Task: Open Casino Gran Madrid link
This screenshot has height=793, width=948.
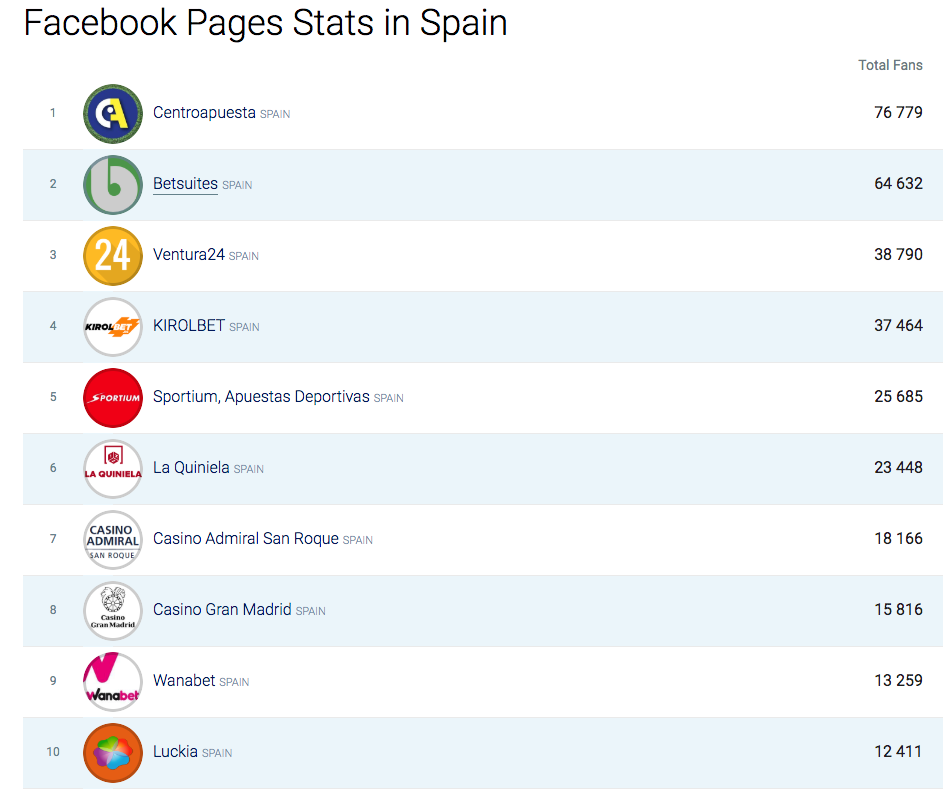Action: click(x=222, y=610)
